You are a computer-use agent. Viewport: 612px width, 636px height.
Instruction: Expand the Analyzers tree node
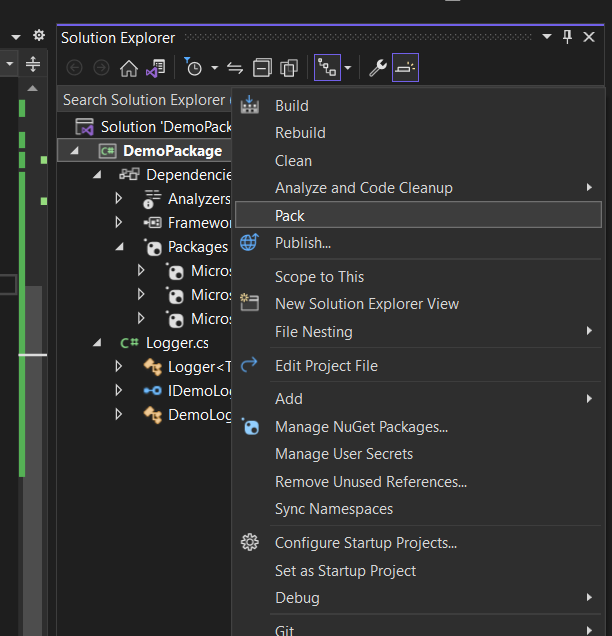click(x=119, y=199)
